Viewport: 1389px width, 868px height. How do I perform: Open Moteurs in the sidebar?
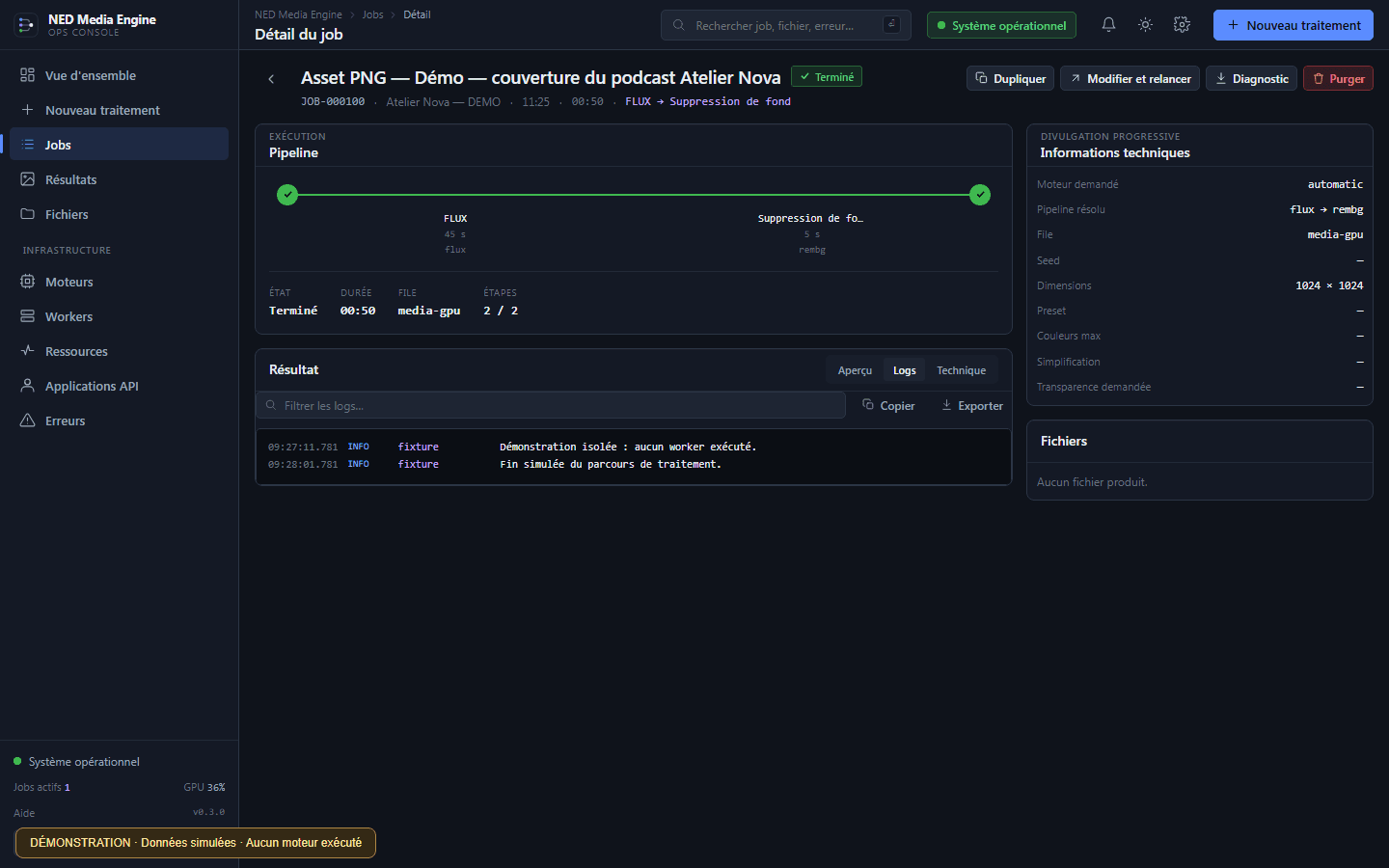click(119, 282)
